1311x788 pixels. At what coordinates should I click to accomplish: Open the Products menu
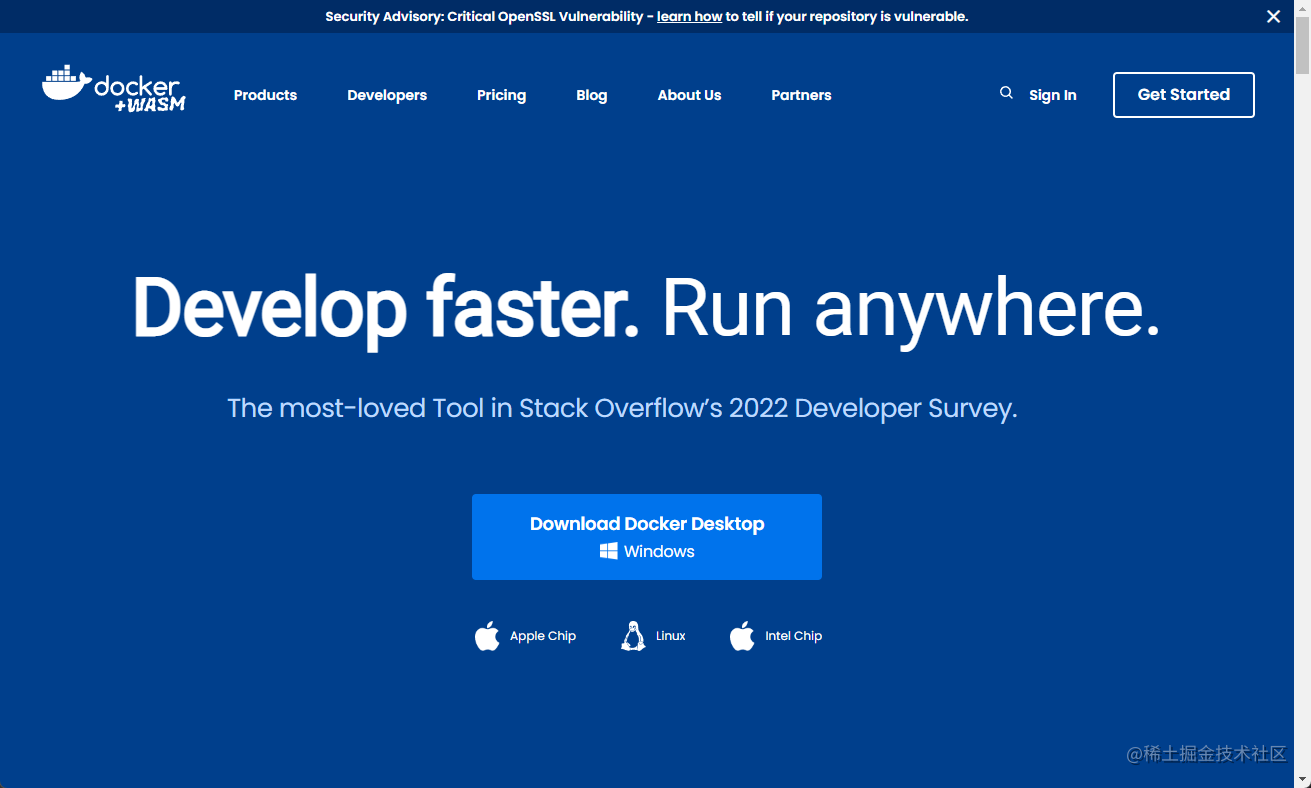pos(265,95)
